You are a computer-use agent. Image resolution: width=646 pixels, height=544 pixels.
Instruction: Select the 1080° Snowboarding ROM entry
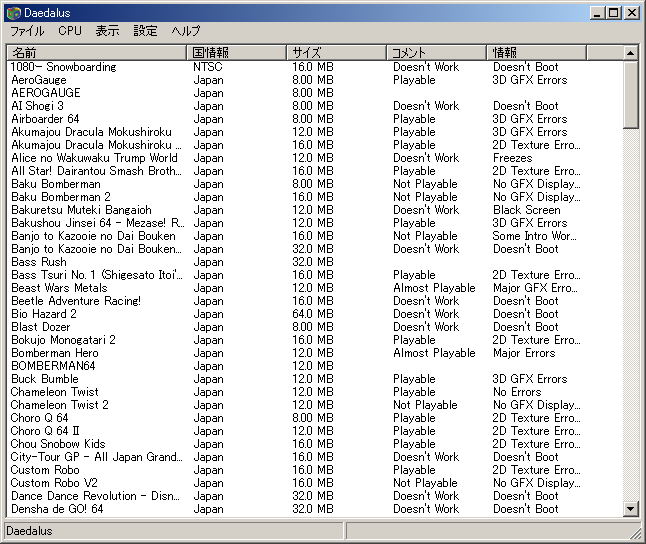click(63, 67)
